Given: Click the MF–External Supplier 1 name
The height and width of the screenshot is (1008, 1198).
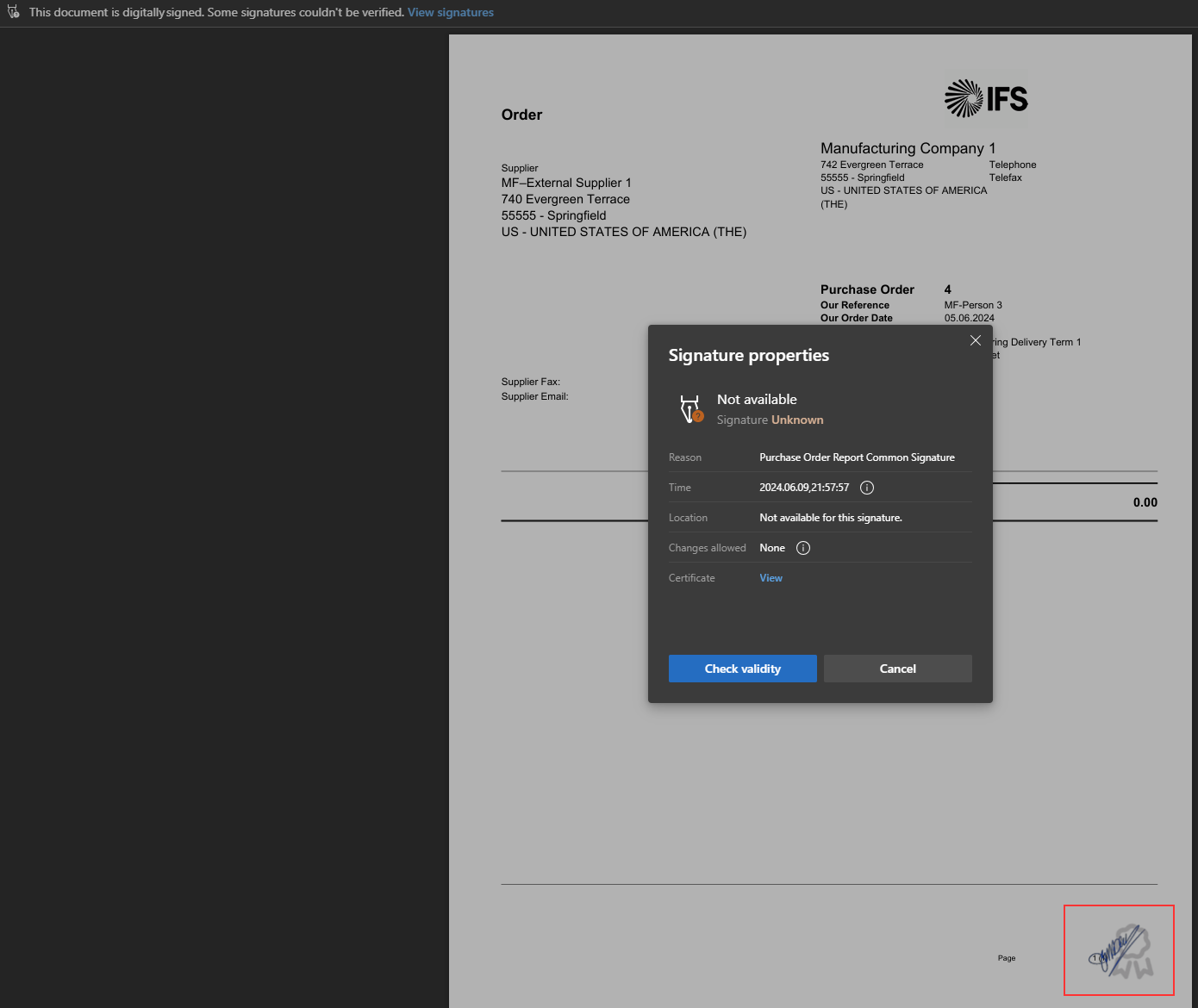Looking at the screenshot, I should pyautogui.click(x=566, y=183).
